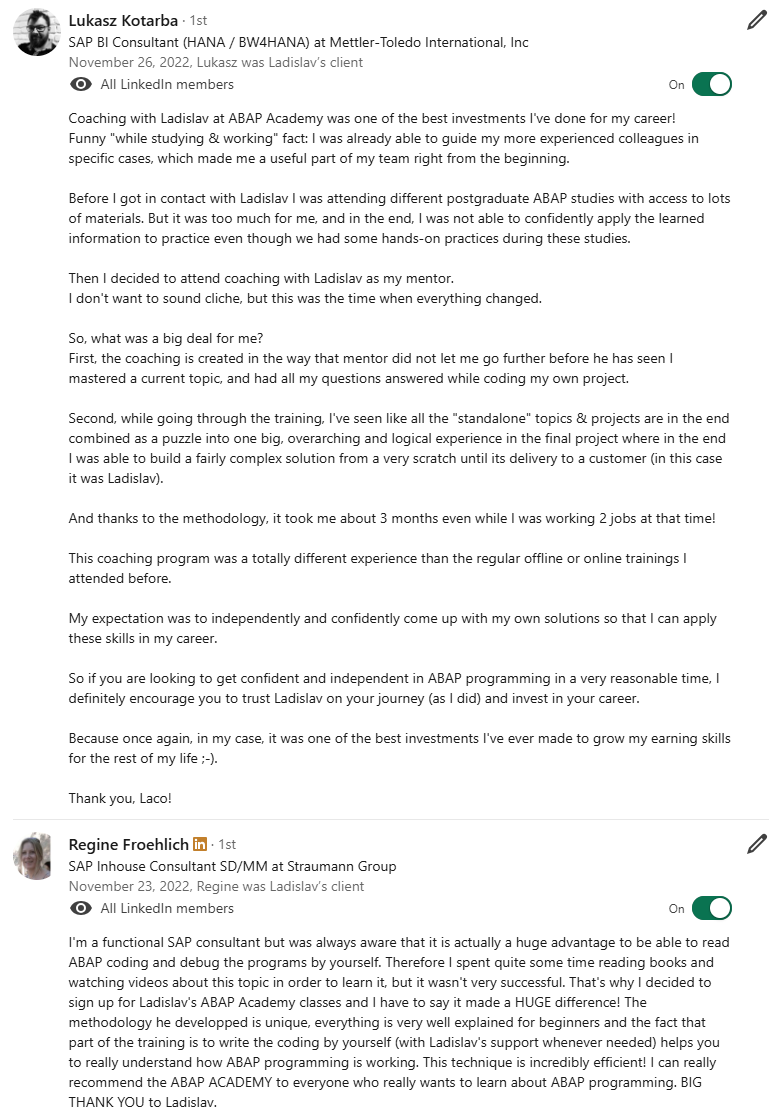This screenshot has height=1119, width=784.
Task: Open Regine Froehlich's profile name link
Action: coord(128,844)
